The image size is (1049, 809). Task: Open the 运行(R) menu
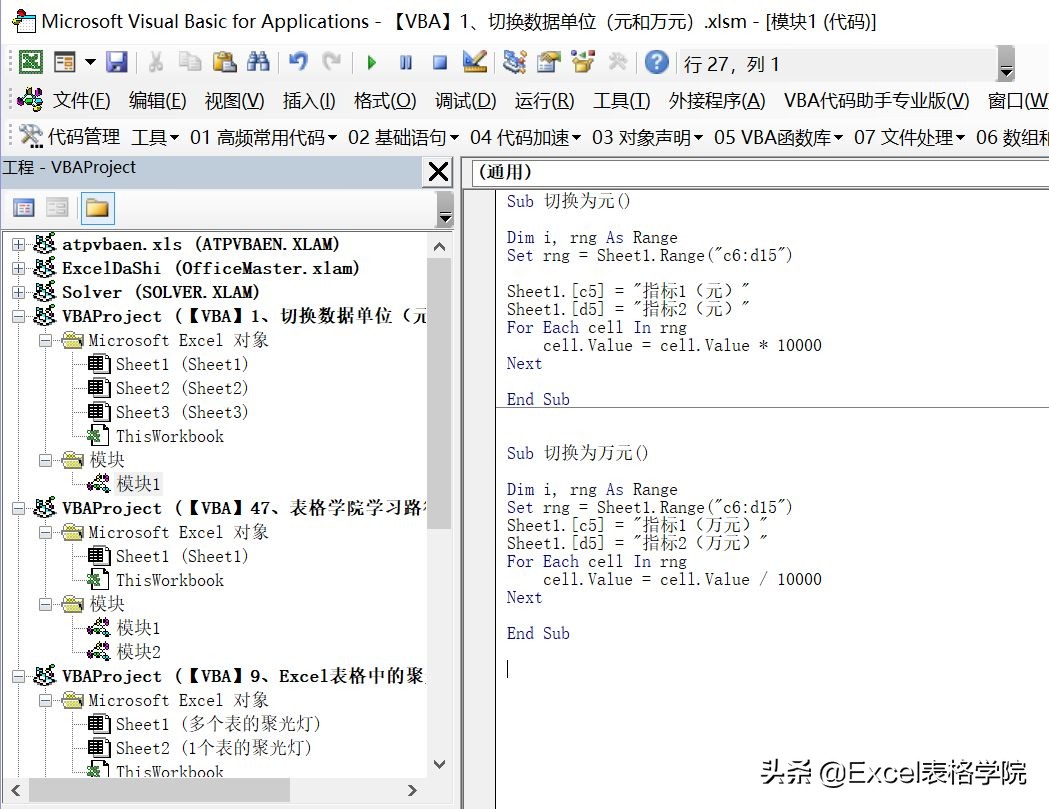coord(544,100)
